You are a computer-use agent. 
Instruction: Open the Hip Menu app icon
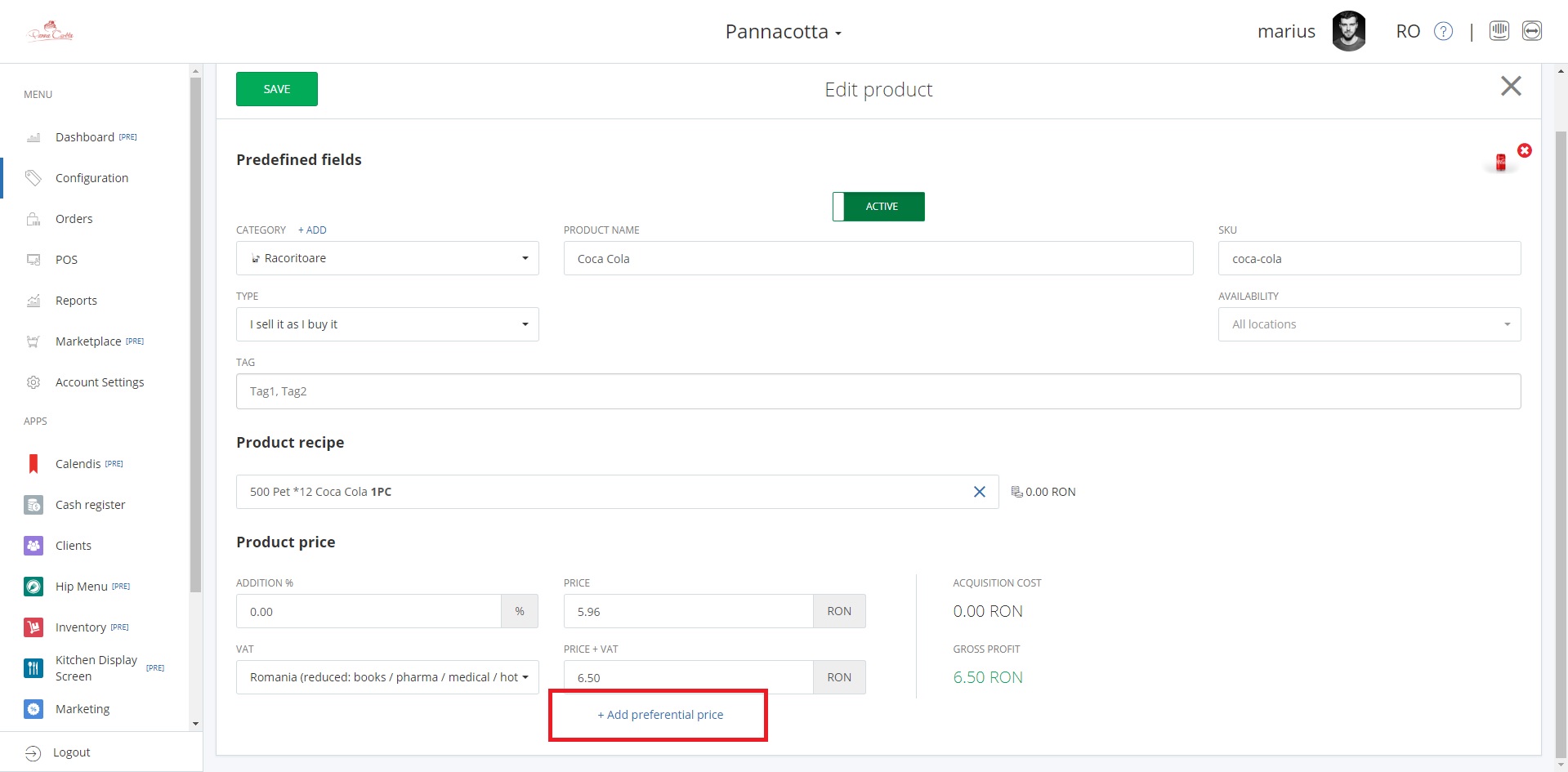tap(34, 587)
